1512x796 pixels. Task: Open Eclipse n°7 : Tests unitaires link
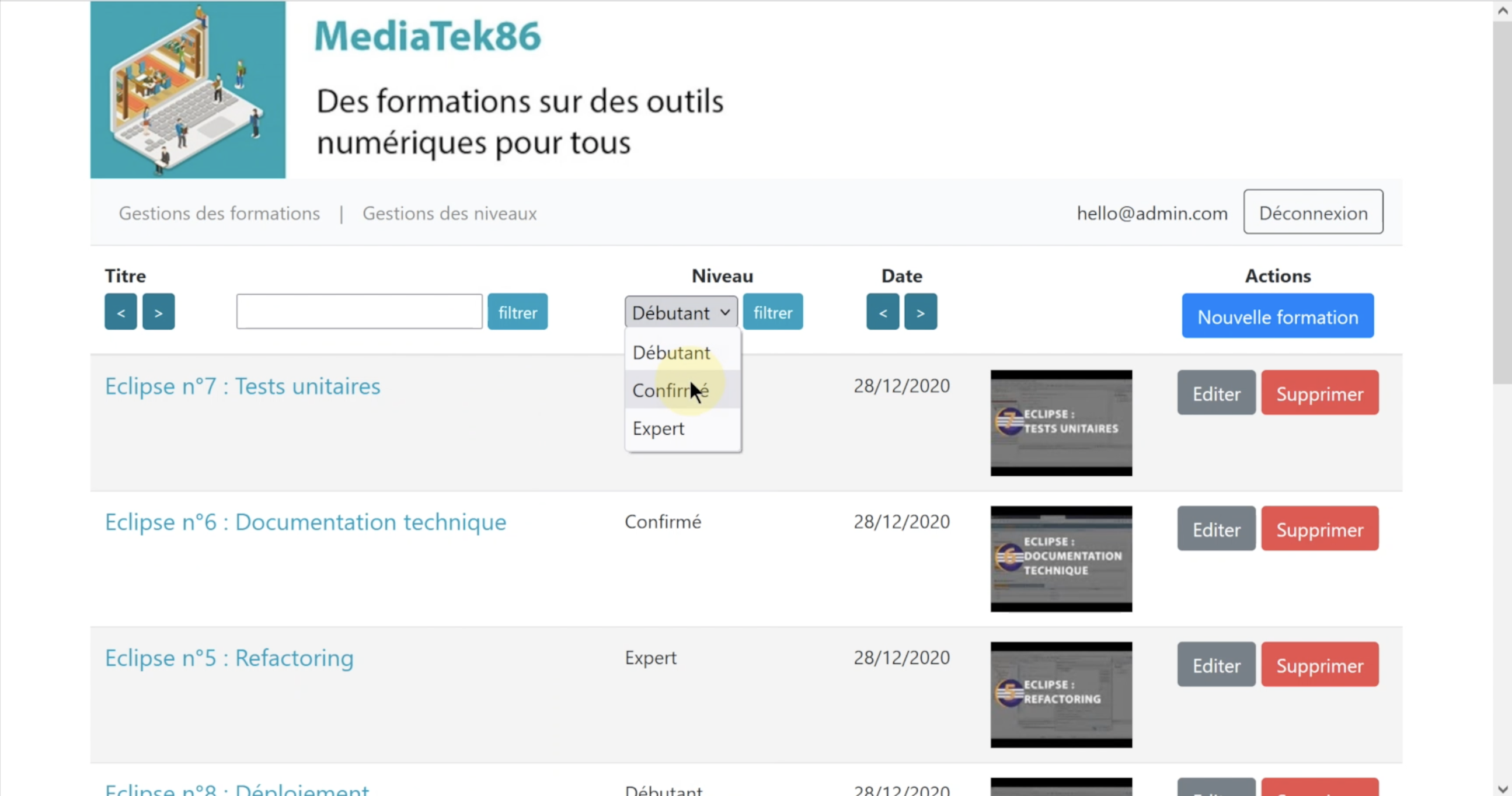[x=243, y=386]
